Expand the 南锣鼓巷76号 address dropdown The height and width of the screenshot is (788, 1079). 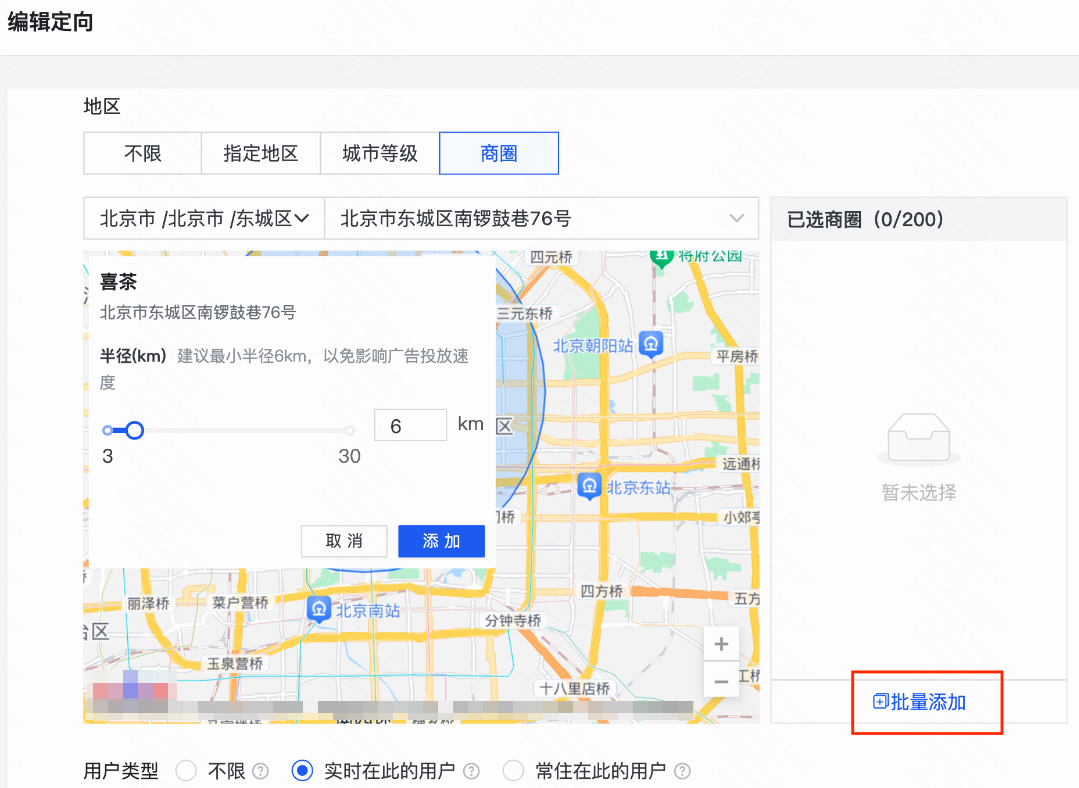pos(738,218)
